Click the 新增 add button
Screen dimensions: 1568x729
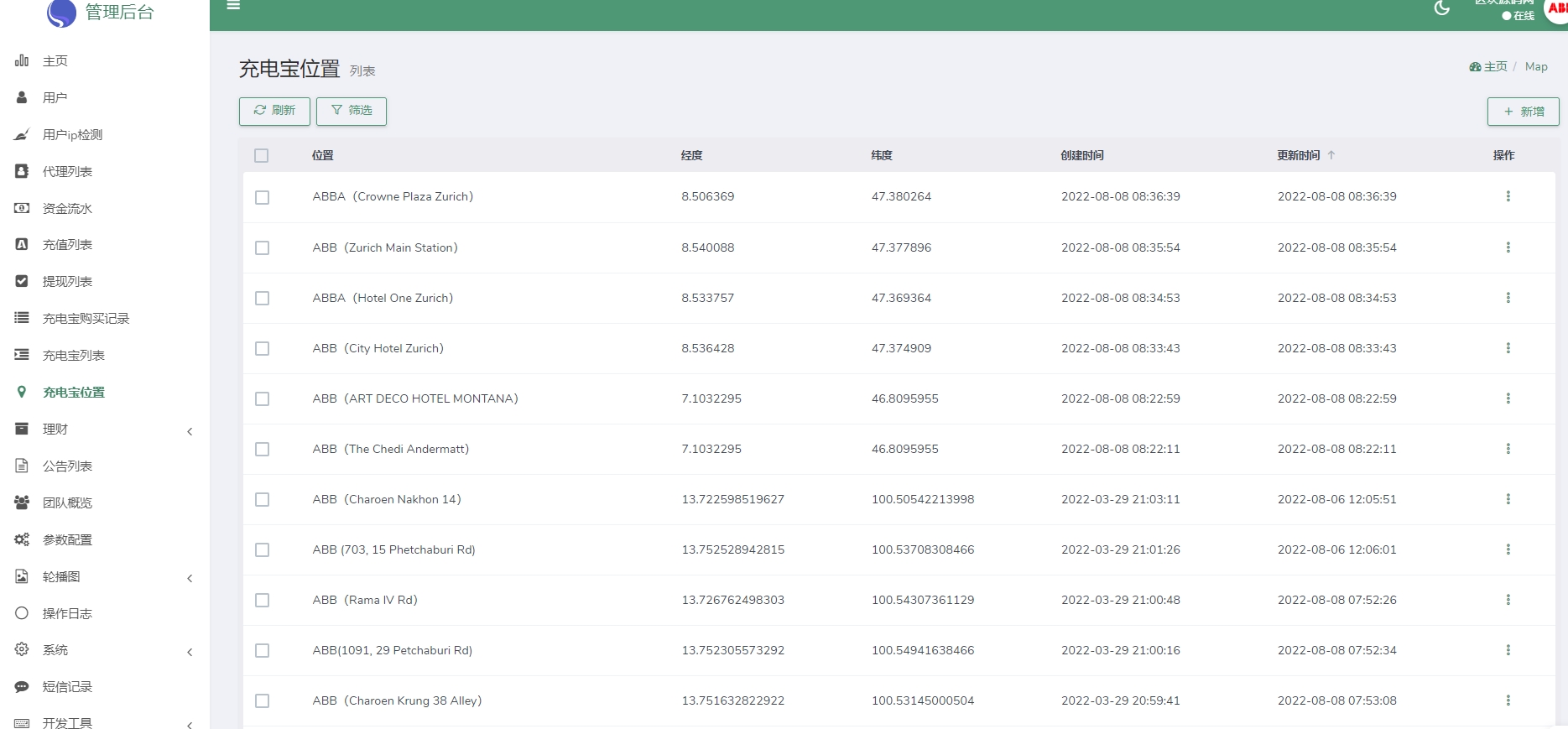pyautogui.click(x=1523, y=112)
